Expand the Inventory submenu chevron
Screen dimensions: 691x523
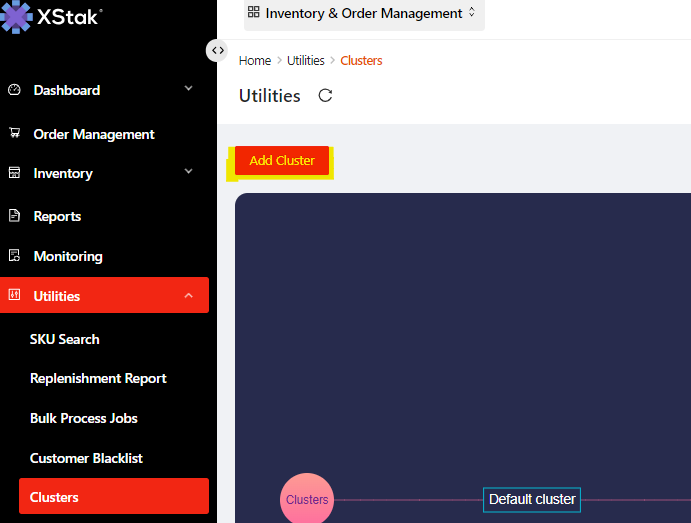188,173
